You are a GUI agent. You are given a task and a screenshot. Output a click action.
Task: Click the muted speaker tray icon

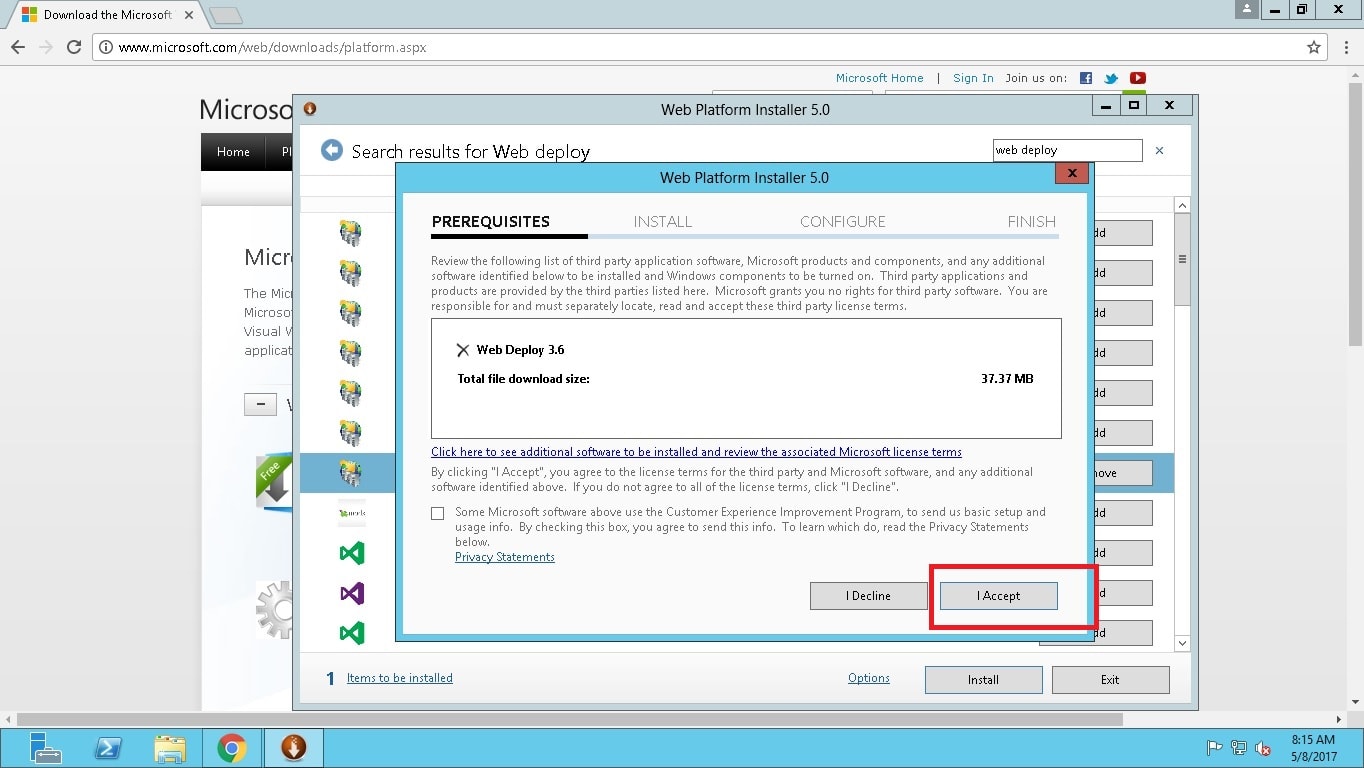pyautogui.click(x=1263, y=748)
